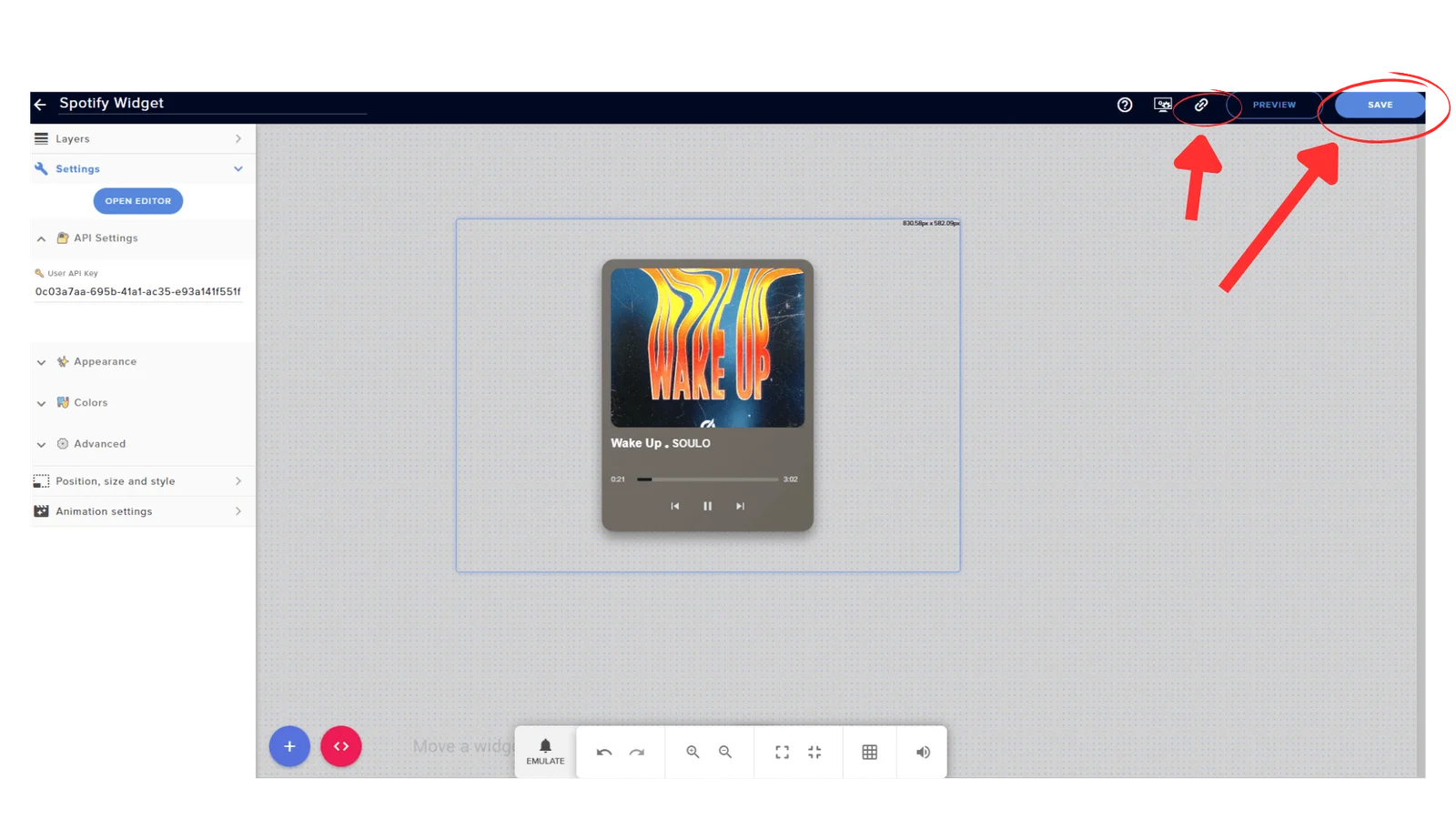Expand the Colors section

pyautogui.click(x=90, y=403)
